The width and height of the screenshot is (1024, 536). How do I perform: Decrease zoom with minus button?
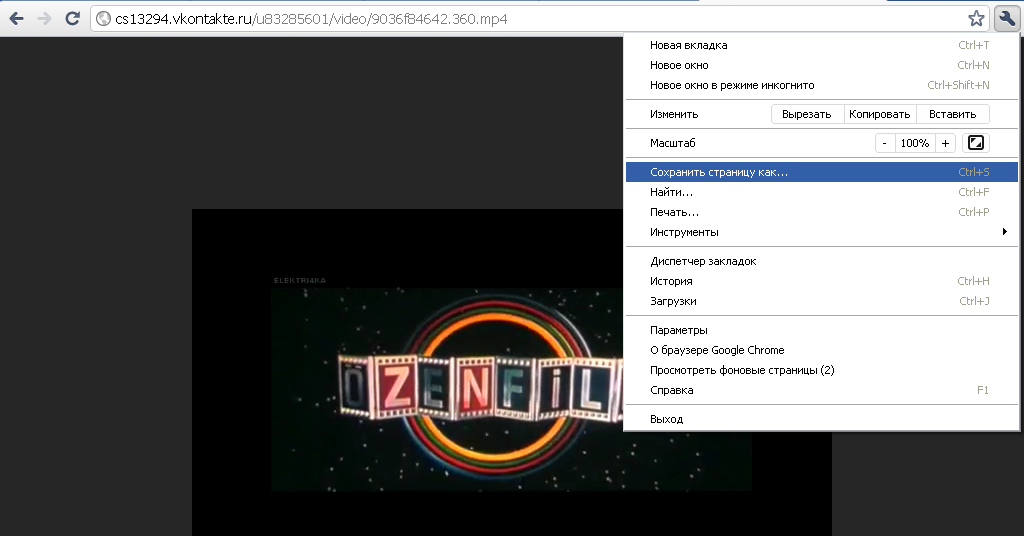click(885, 143)
